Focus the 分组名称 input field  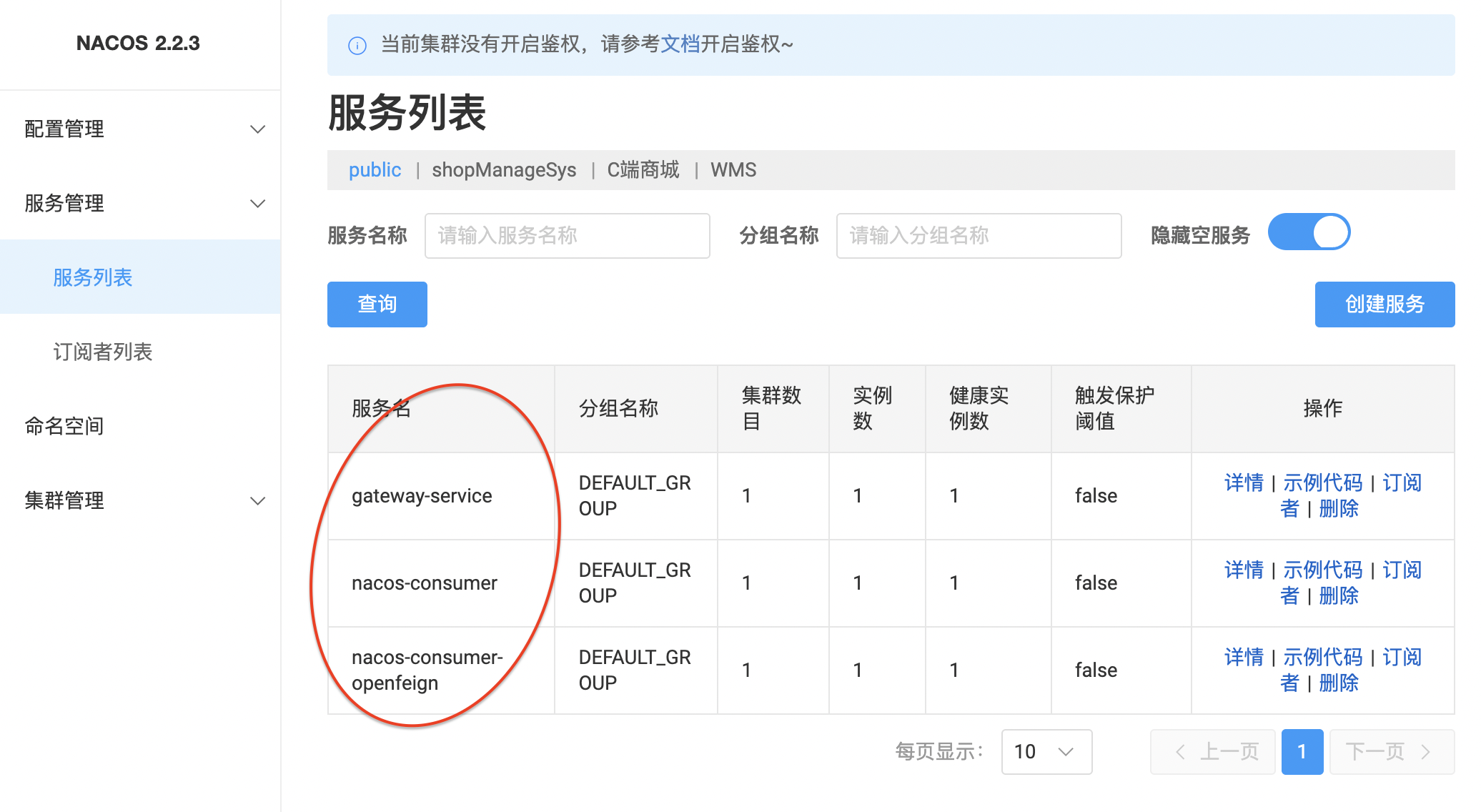coord(978,236)
